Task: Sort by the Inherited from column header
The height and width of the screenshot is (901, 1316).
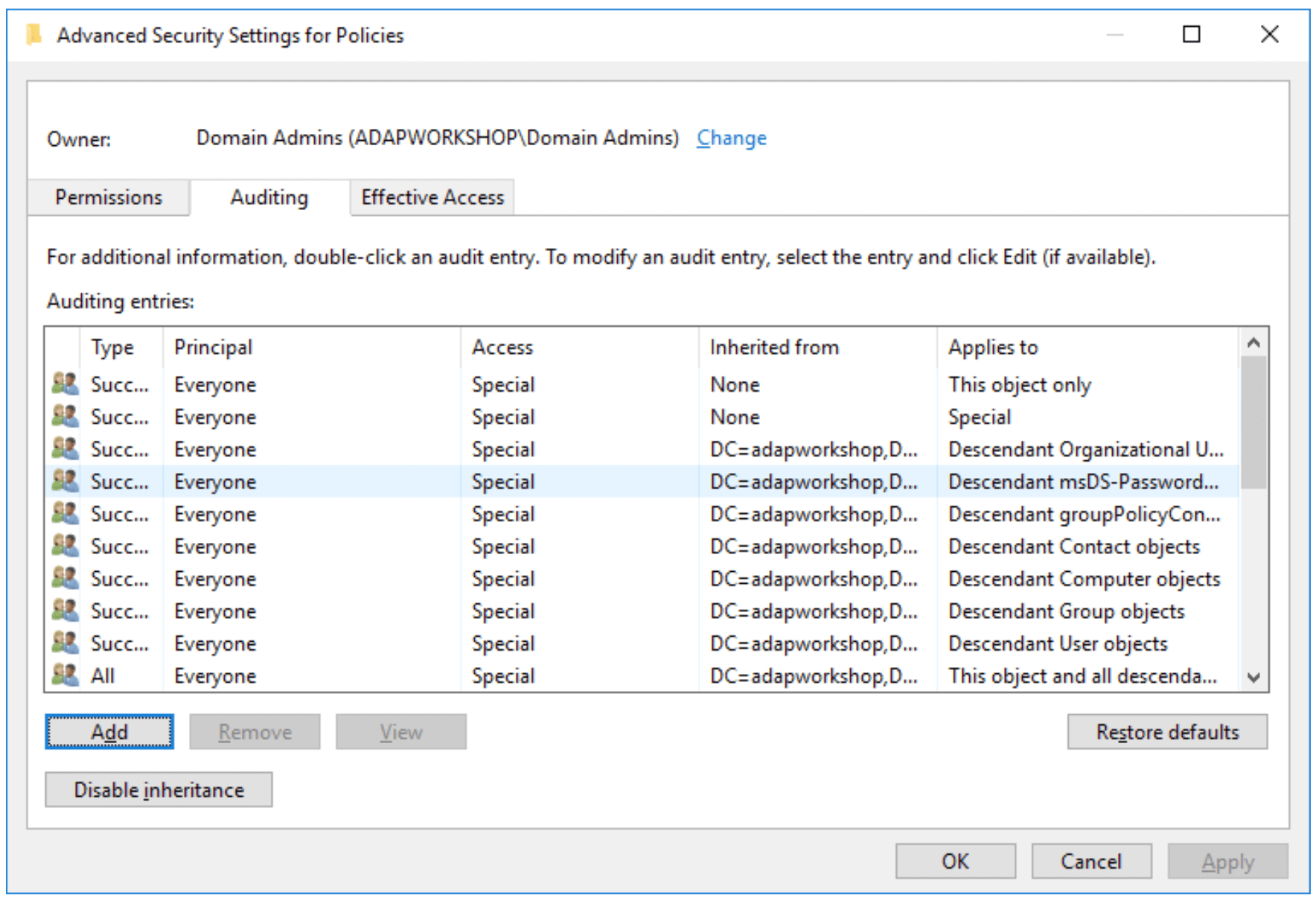Action: coord(774,347)
